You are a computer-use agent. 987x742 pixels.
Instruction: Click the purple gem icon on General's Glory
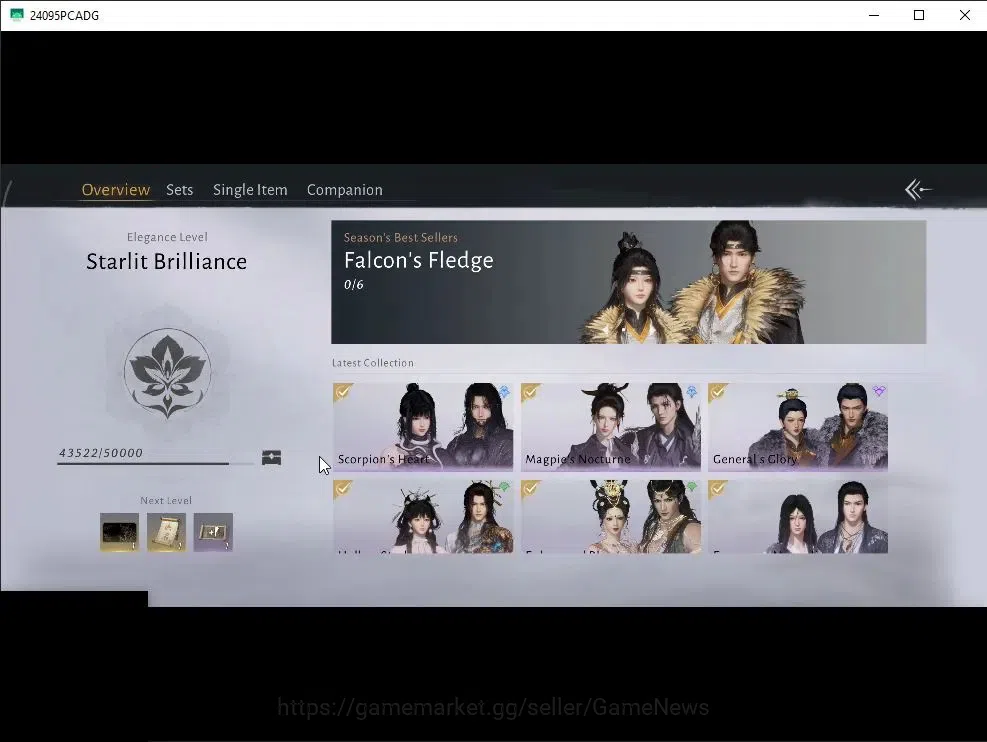tap(879, 391)
